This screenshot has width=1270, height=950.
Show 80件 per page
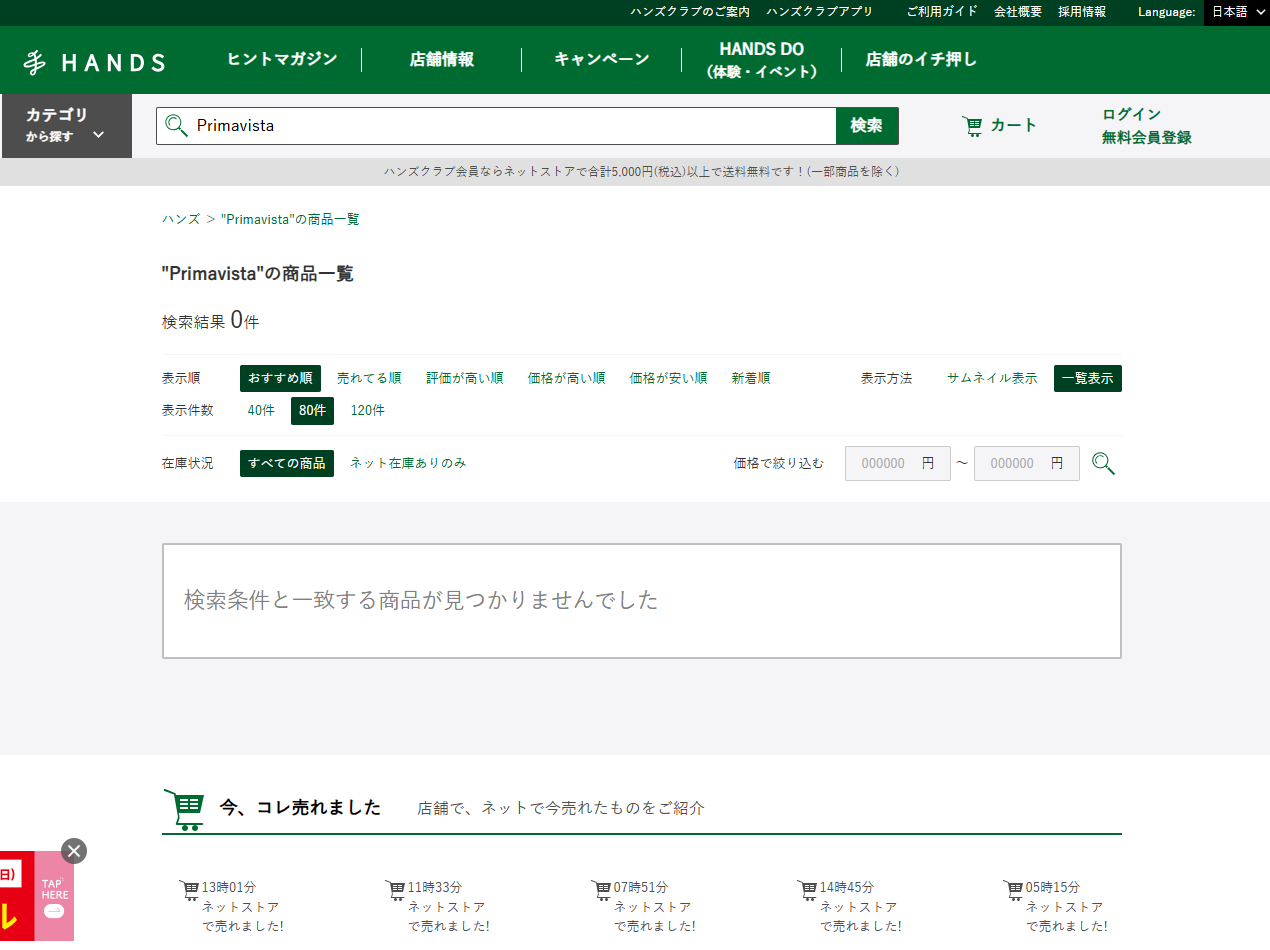tap(312, 410)
